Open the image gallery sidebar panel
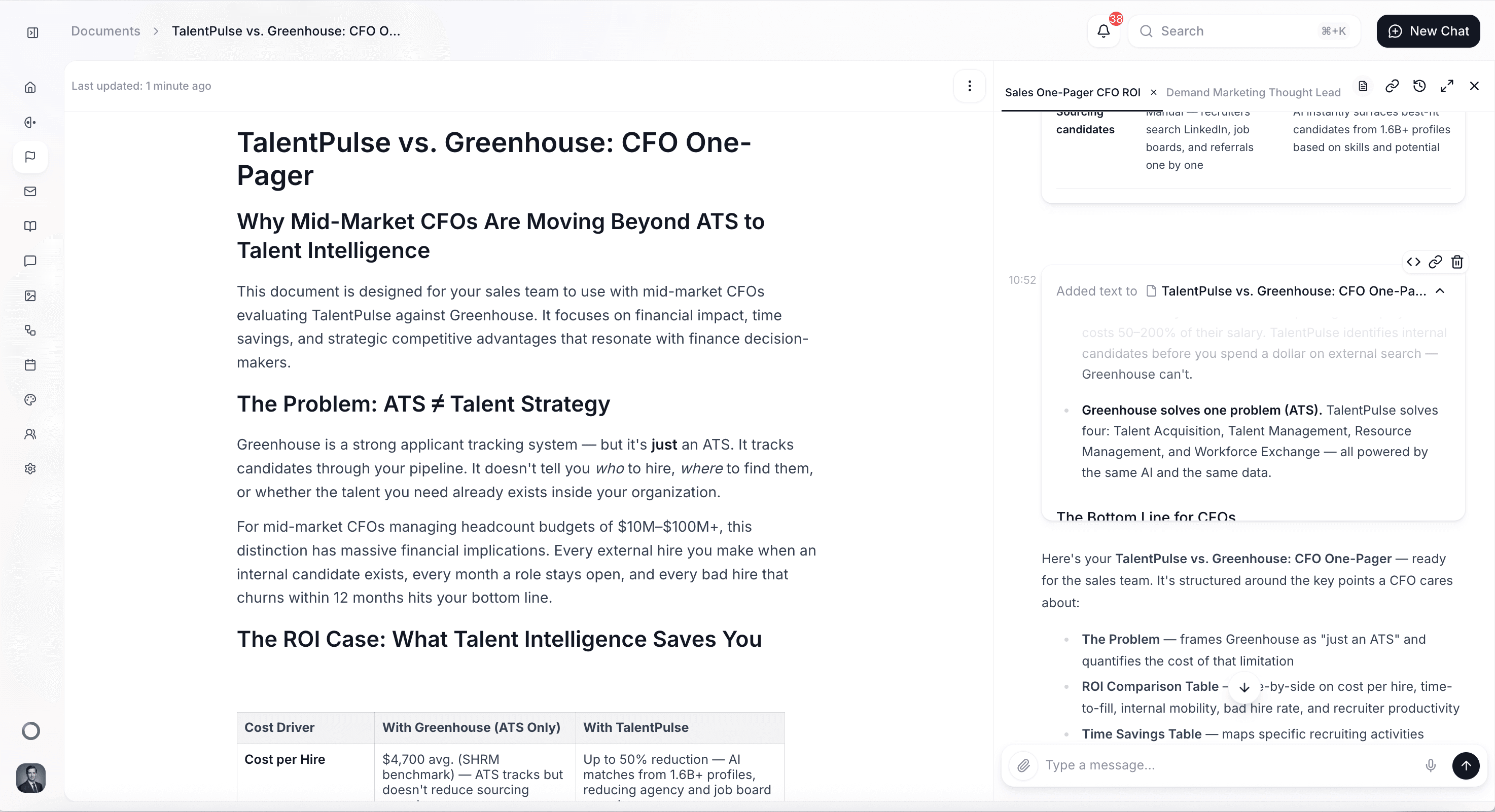The height and width of the screenshot is (812, 1495). click(x=30, y=296)
